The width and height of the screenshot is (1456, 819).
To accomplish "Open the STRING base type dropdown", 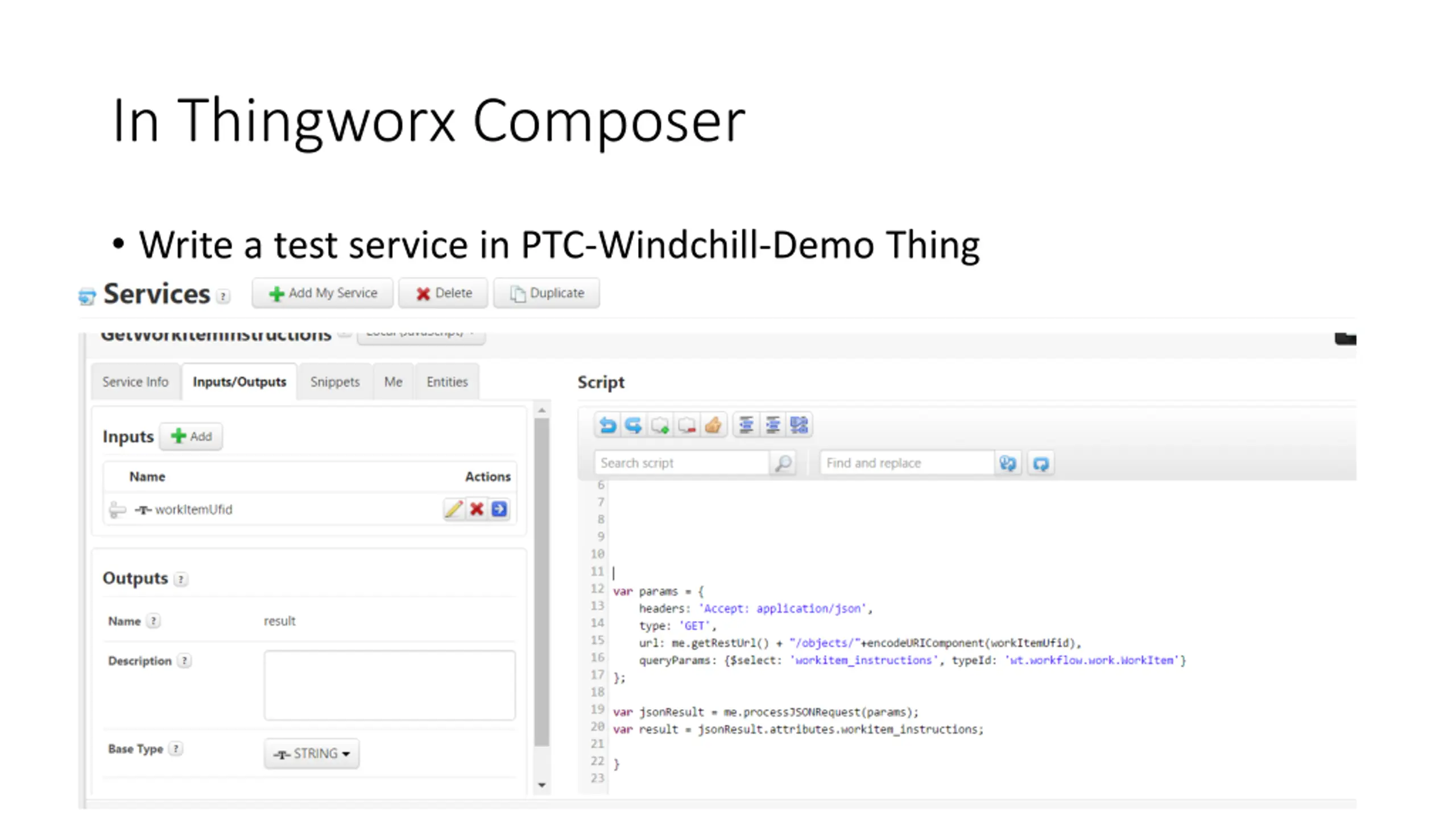I will point(312,754).
